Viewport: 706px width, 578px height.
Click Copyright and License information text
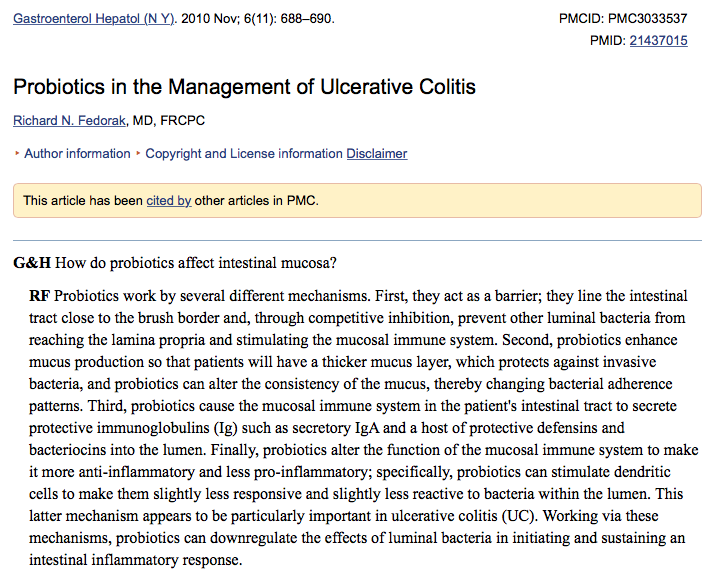(x=244, y=154)
